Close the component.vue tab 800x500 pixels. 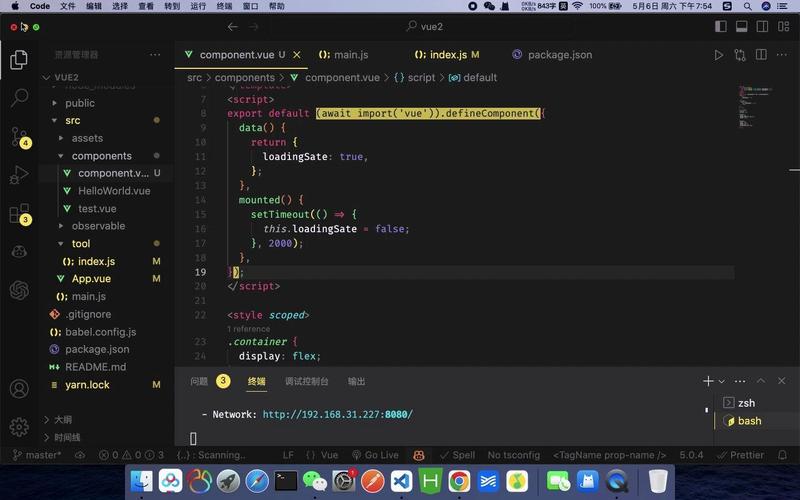296,55
